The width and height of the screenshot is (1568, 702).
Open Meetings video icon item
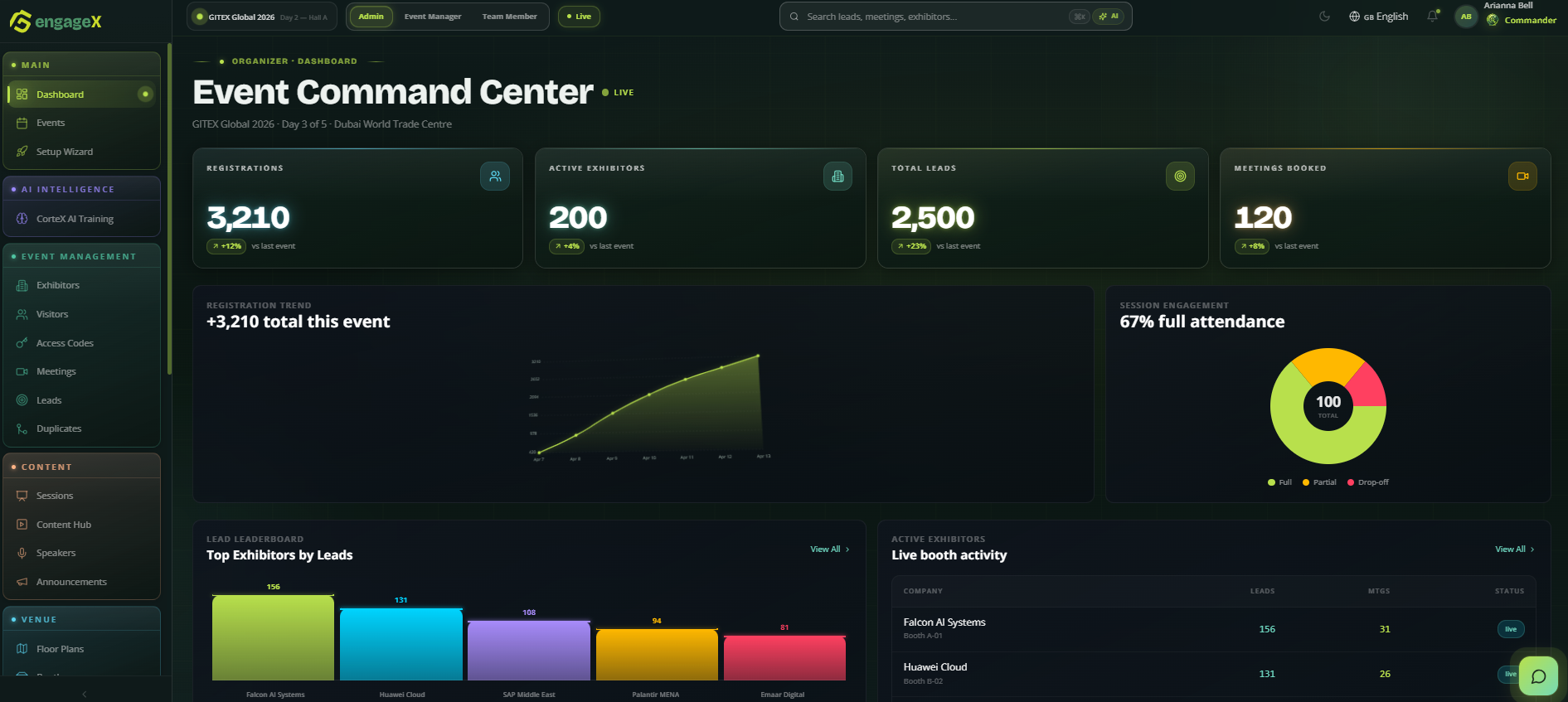81,371
